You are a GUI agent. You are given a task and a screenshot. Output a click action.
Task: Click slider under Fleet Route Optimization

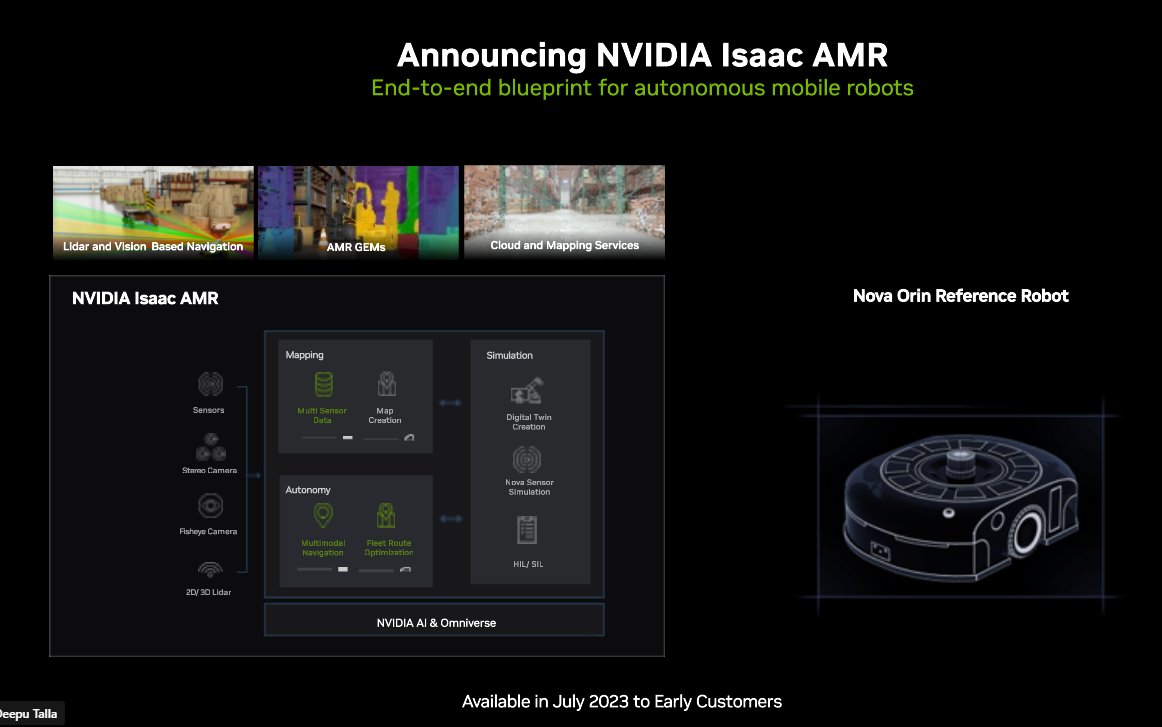[385, 570]
